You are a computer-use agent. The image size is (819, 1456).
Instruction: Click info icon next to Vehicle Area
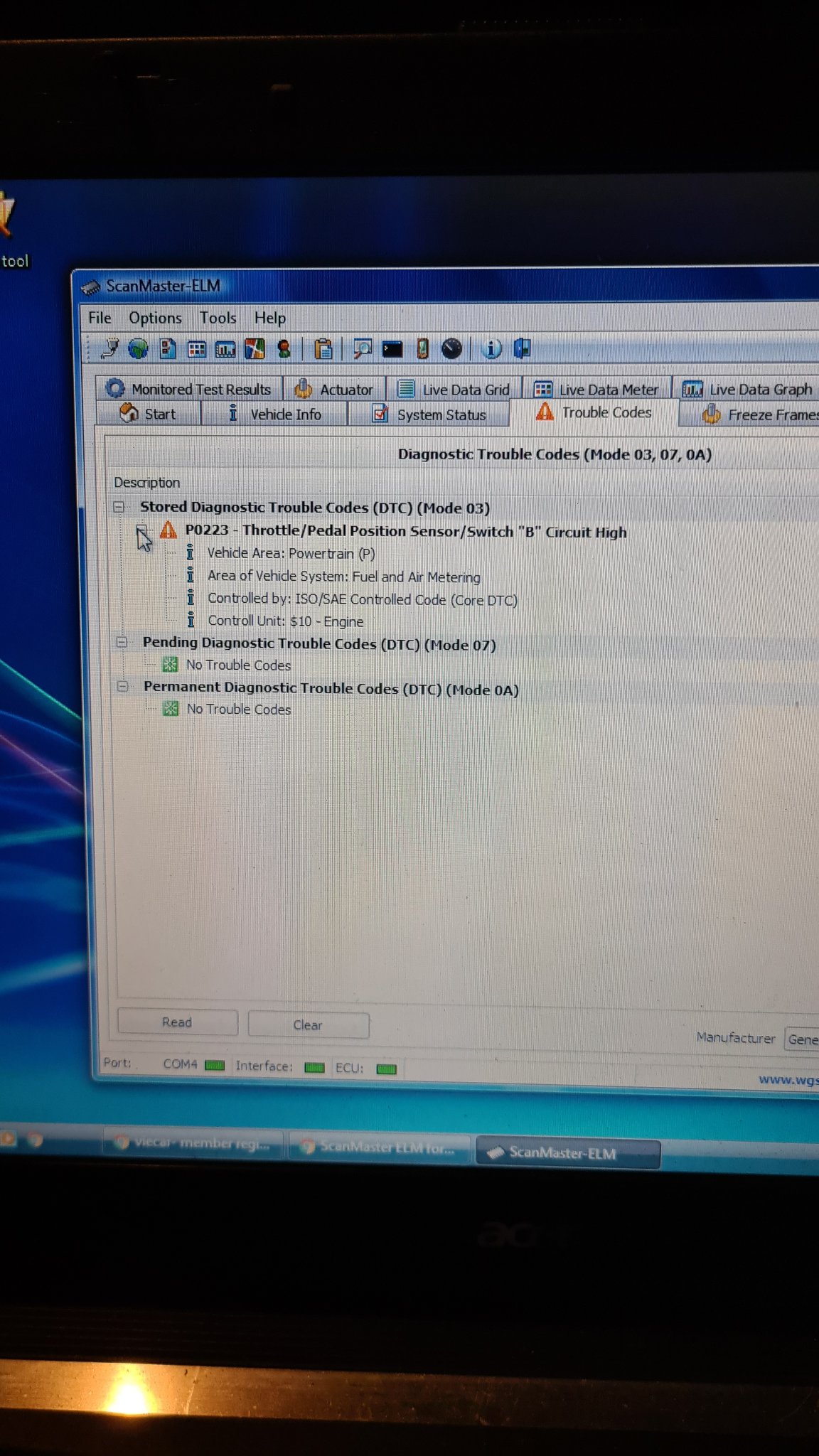point(190,552)
